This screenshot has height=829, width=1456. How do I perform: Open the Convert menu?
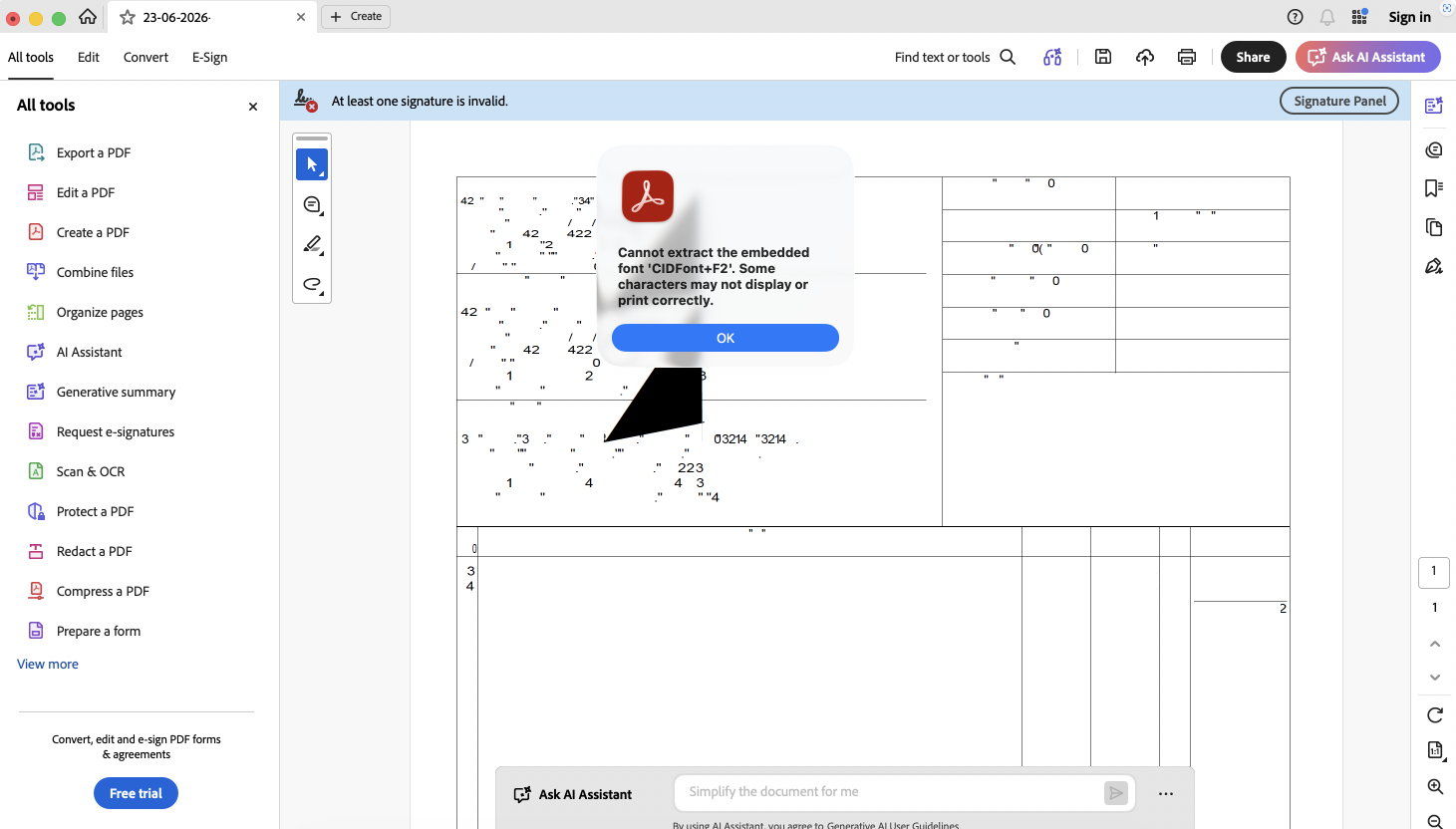pyautogui.click(x=146, y=57)
